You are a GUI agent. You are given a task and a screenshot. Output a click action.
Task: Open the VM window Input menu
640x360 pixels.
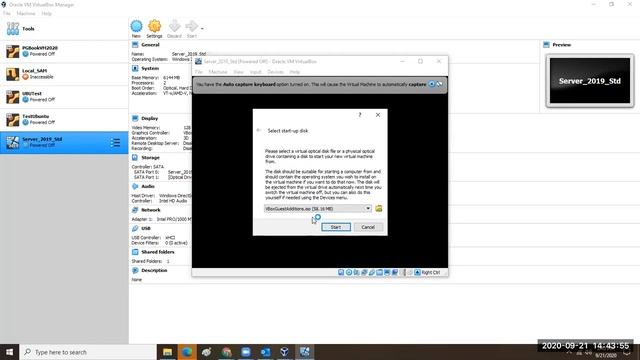coord(256,72)
